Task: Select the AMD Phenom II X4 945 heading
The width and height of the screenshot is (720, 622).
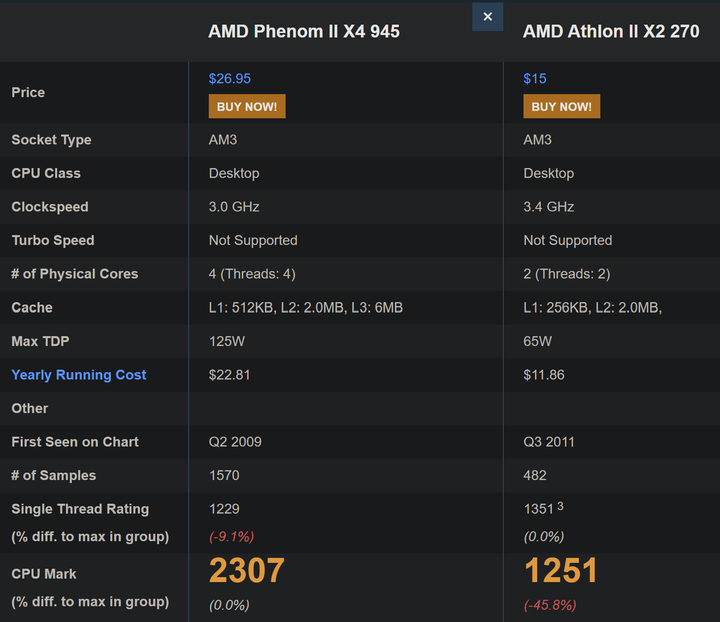Action: pos(304,32)
